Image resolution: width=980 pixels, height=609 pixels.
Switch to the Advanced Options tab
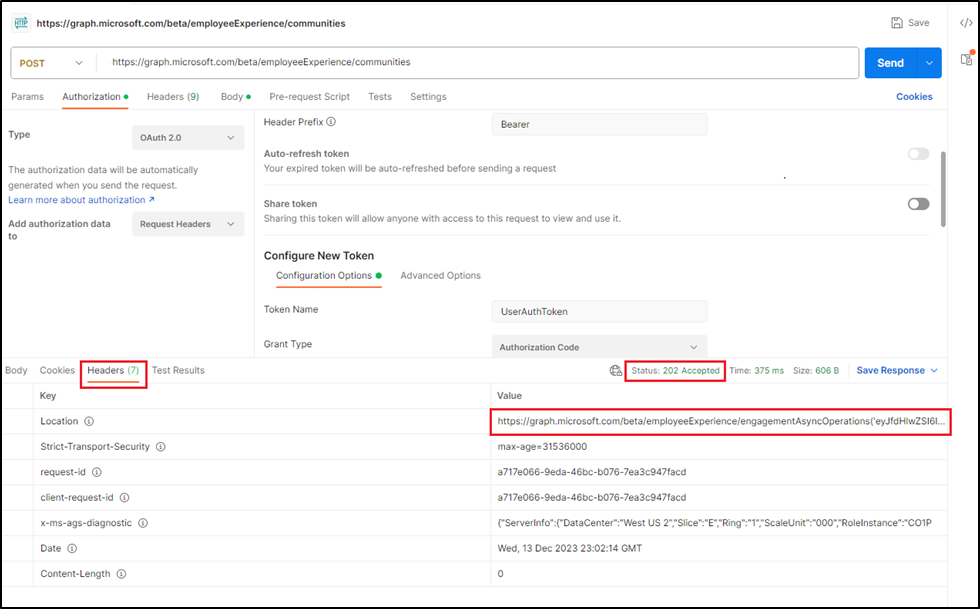click(x=441, y=276)
